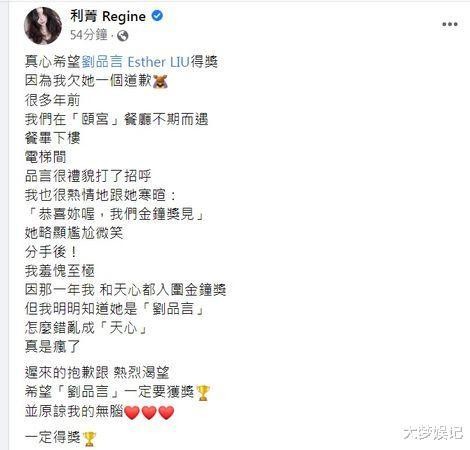Open the 利菁 Regine page name link
Screen dimensions: 470x450
pyautogui.click(x=108, y=16)
